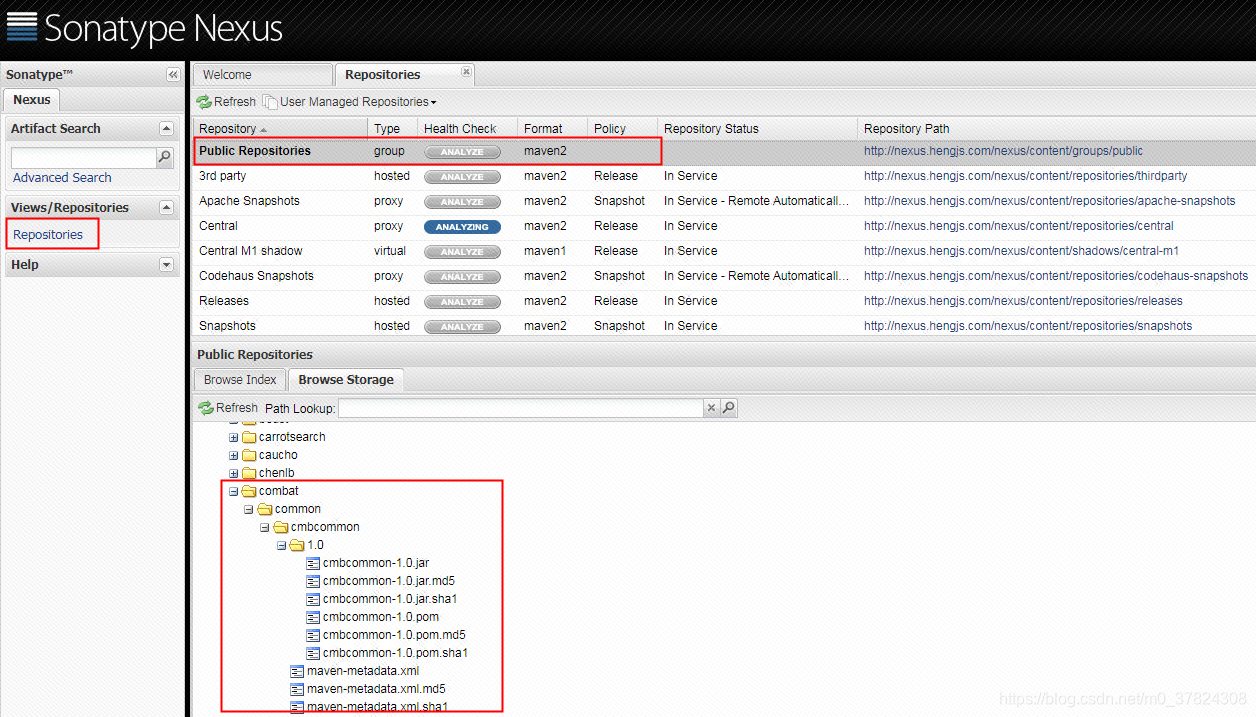Select cmbcommon-1.0.pom.sha1 file
Image resolution: width=1256 pixels, height=717 pixels.
coord(396,653)
